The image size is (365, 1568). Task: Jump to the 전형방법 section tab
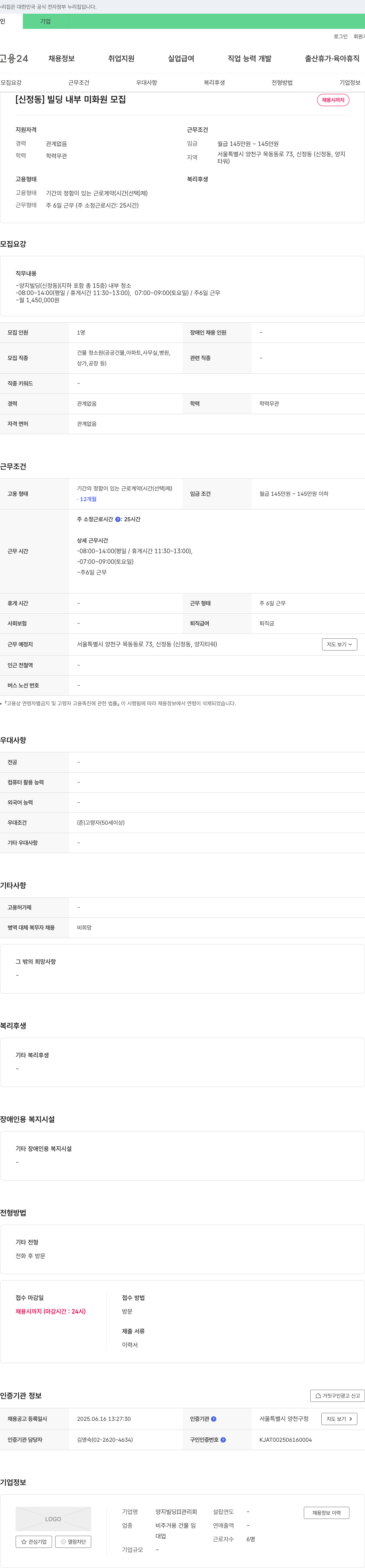tap(282, 83)
